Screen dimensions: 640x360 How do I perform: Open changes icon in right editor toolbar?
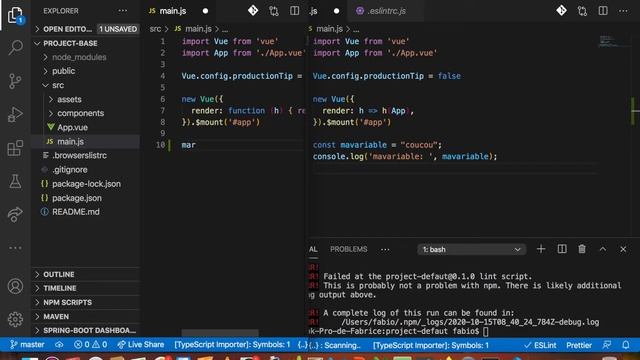point(582,11)
